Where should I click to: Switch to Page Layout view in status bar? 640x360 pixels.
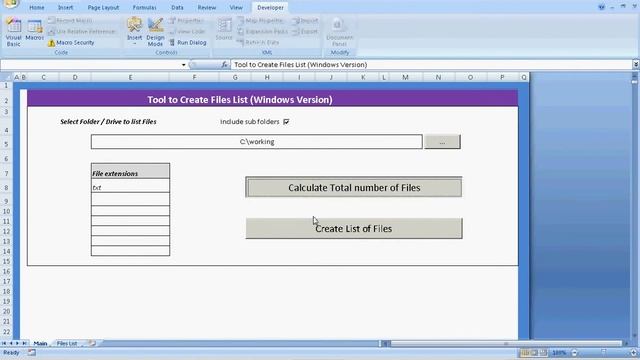pos(534,353)
